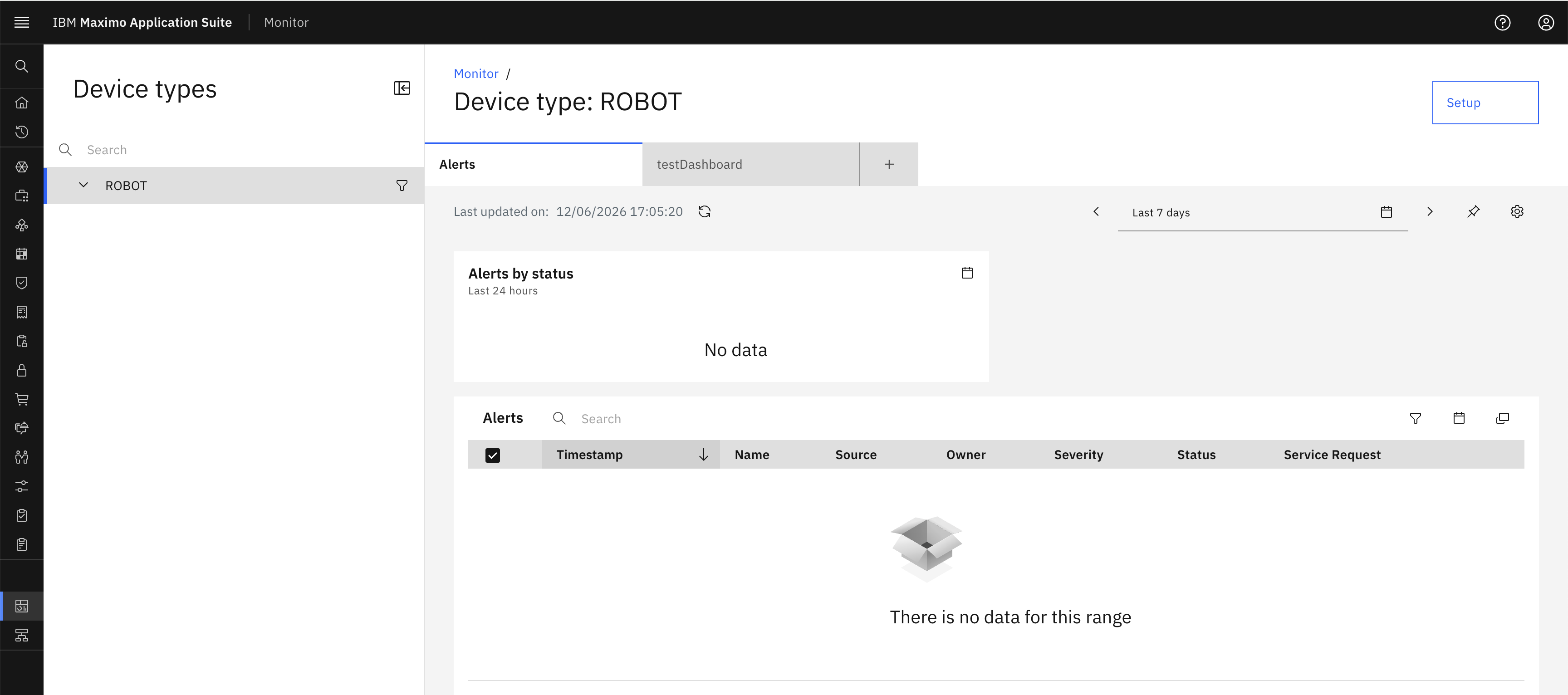This screenshot has width=1568, height=695.
Task: Click the calendar icon in range field
Action: pos(1387,212)
